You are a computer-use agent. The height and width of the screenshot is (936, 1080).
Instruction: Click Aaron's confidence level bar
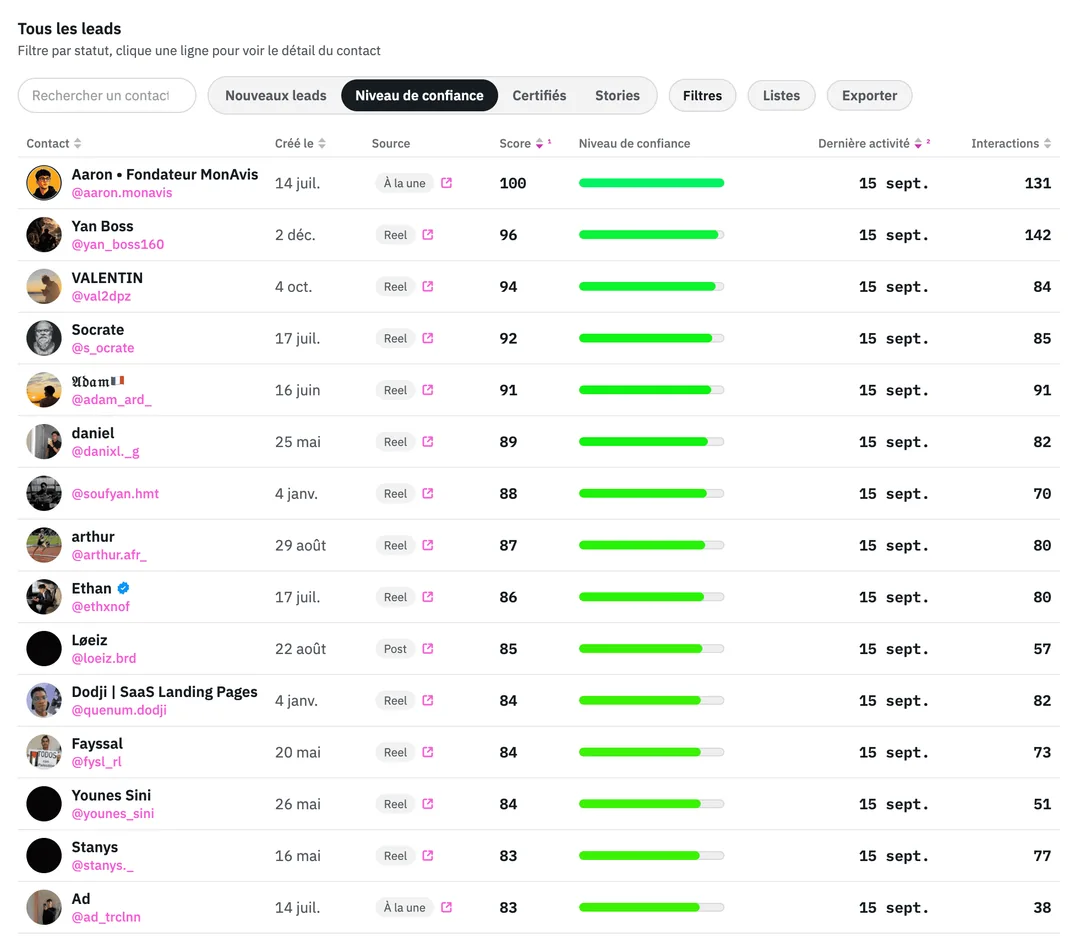[x=652, y=183]
